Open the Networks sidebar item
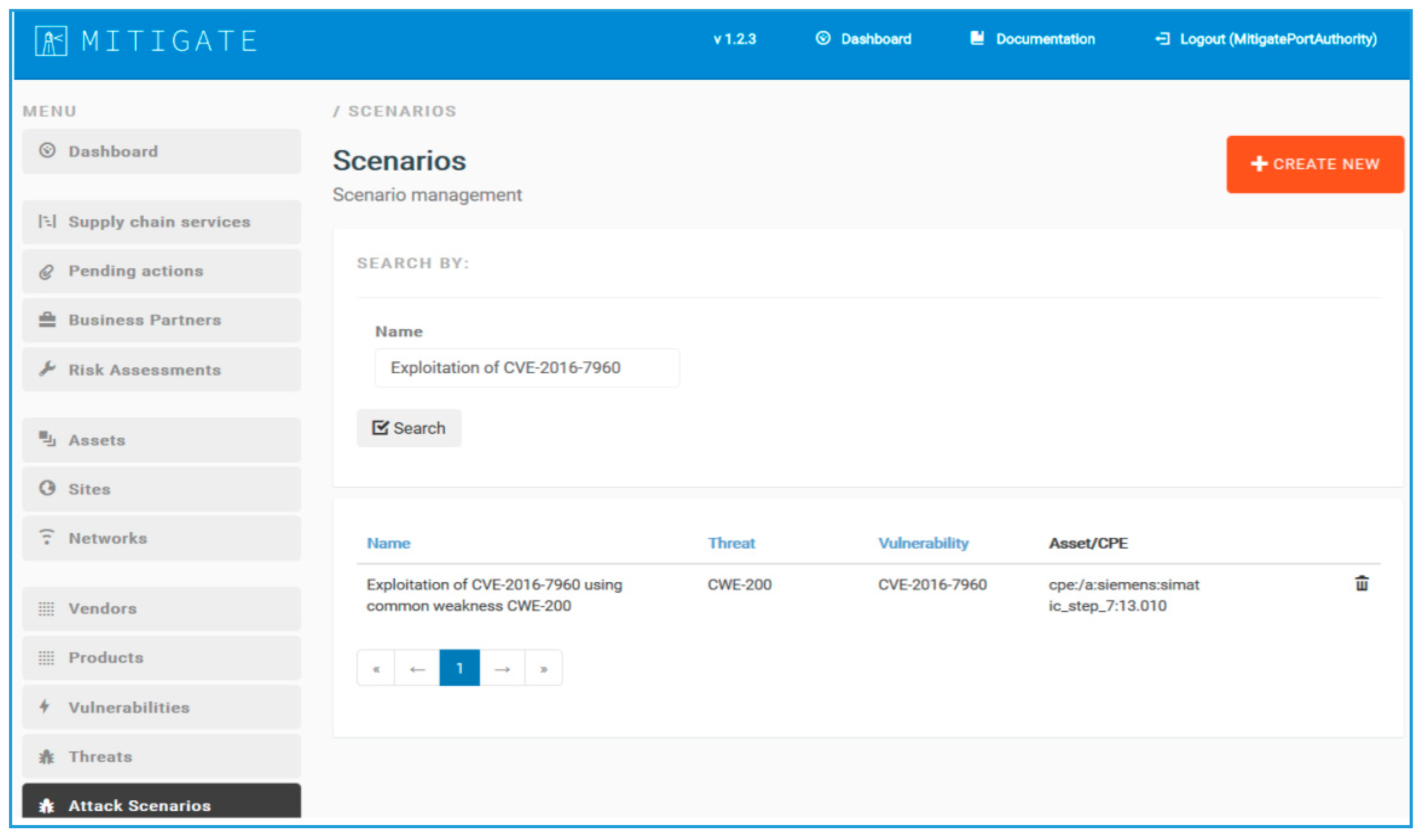The width and height of the screenshot is (1423, 840). click(x=161, y=538)
